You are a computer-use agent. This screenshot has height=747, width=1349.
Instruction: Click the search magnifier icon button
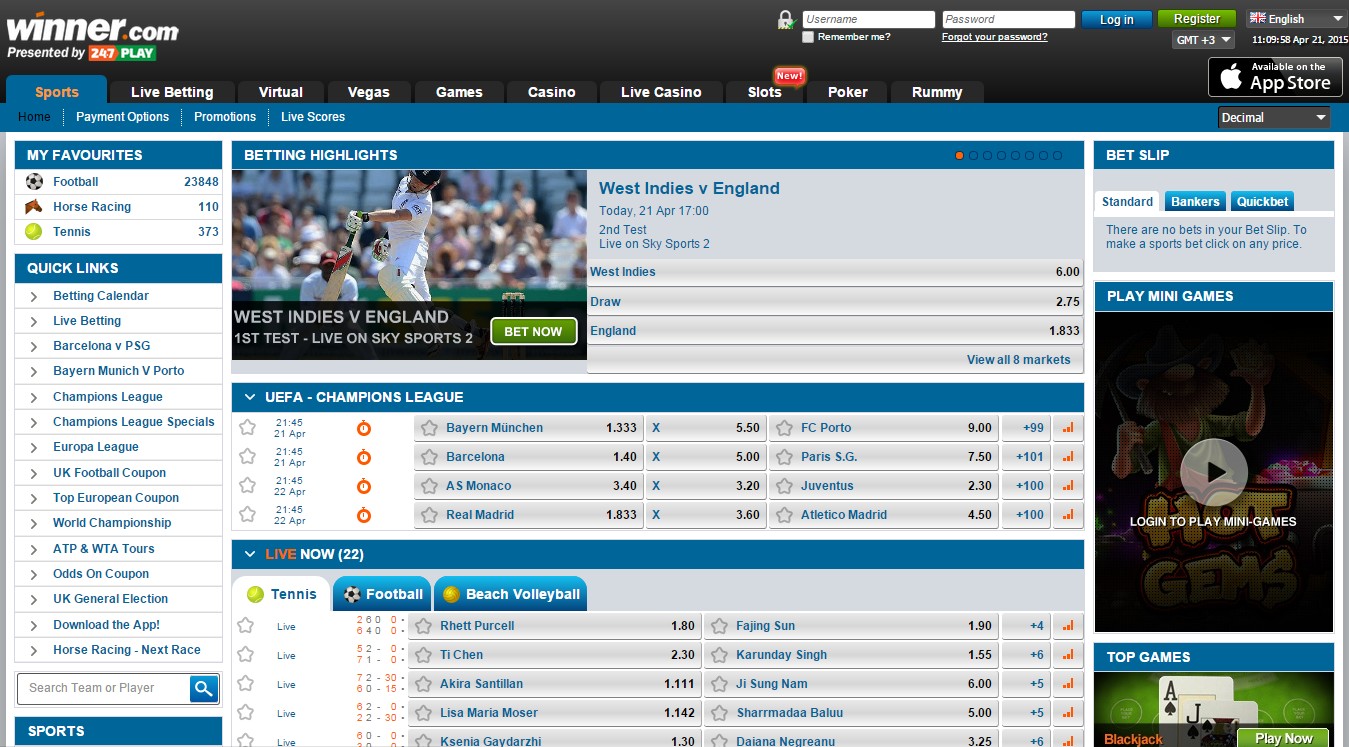pyautogui.click(x=204, y=688)
